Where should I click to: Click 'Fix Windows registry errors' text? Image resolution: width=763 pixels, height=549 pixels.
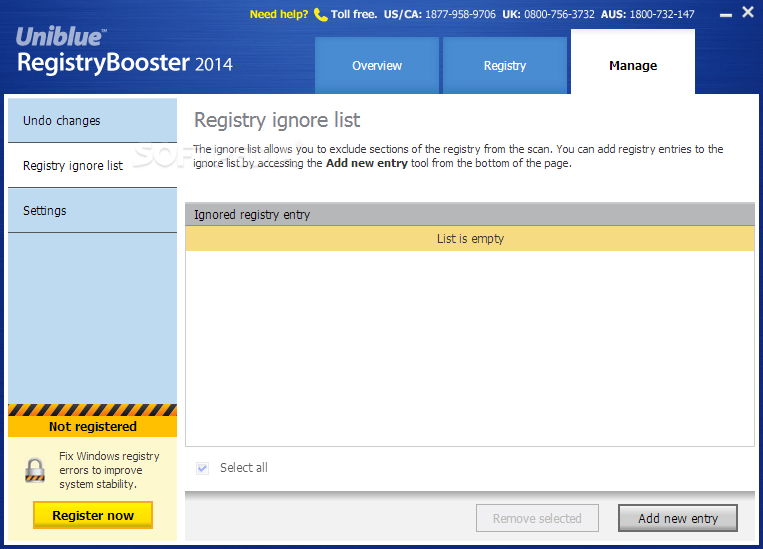[x=109, y=470]
